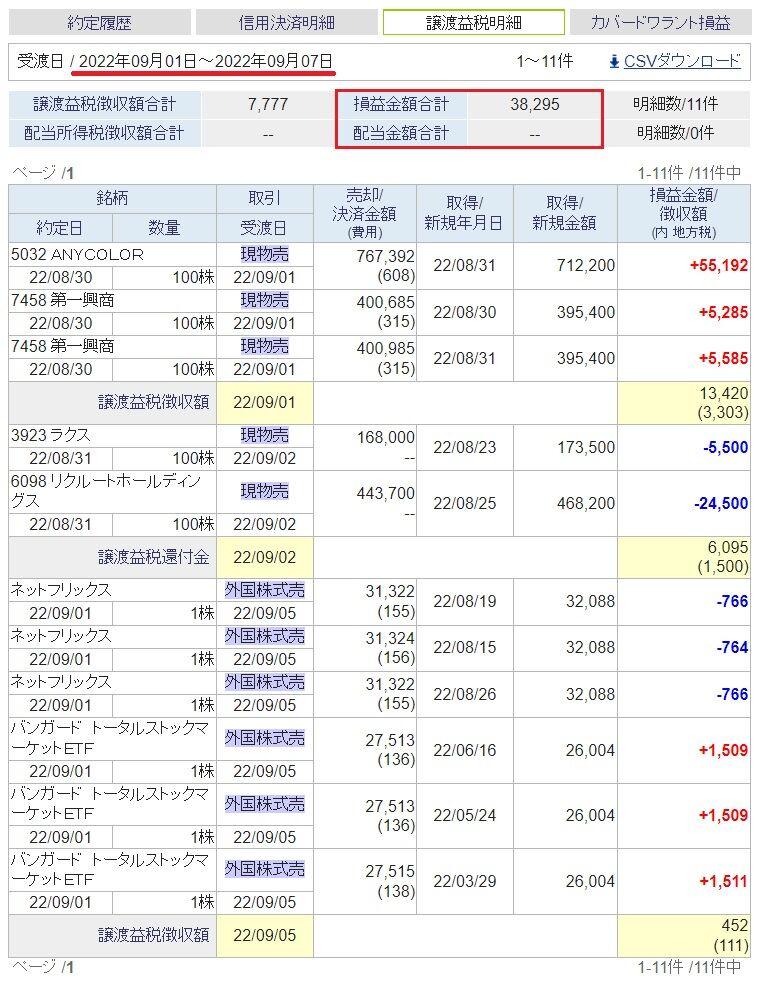761x985 pixels.
Task: Click the 443,700 sale amount
Action: coord(385,494)
